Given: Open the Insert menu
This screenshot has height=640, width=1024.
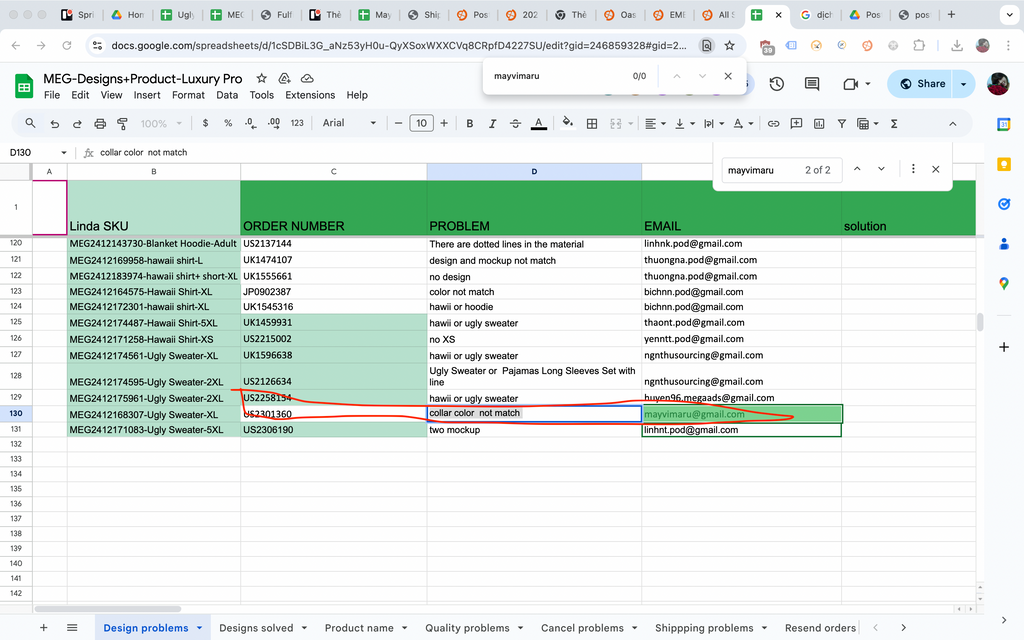Looking at the screenshot, I should tap(147, 95).
